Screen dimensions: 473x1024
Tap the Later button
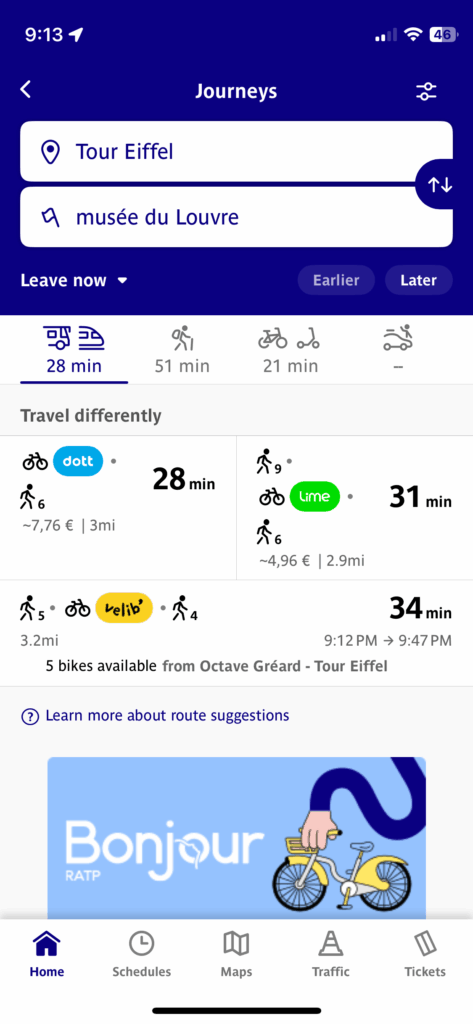click(418, 280)
